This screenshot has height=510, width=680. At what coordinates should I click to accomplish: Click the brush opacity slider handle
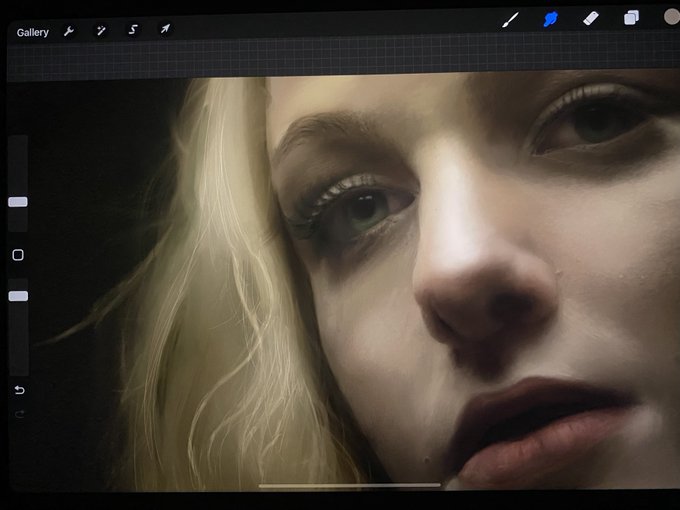point(18,296)
